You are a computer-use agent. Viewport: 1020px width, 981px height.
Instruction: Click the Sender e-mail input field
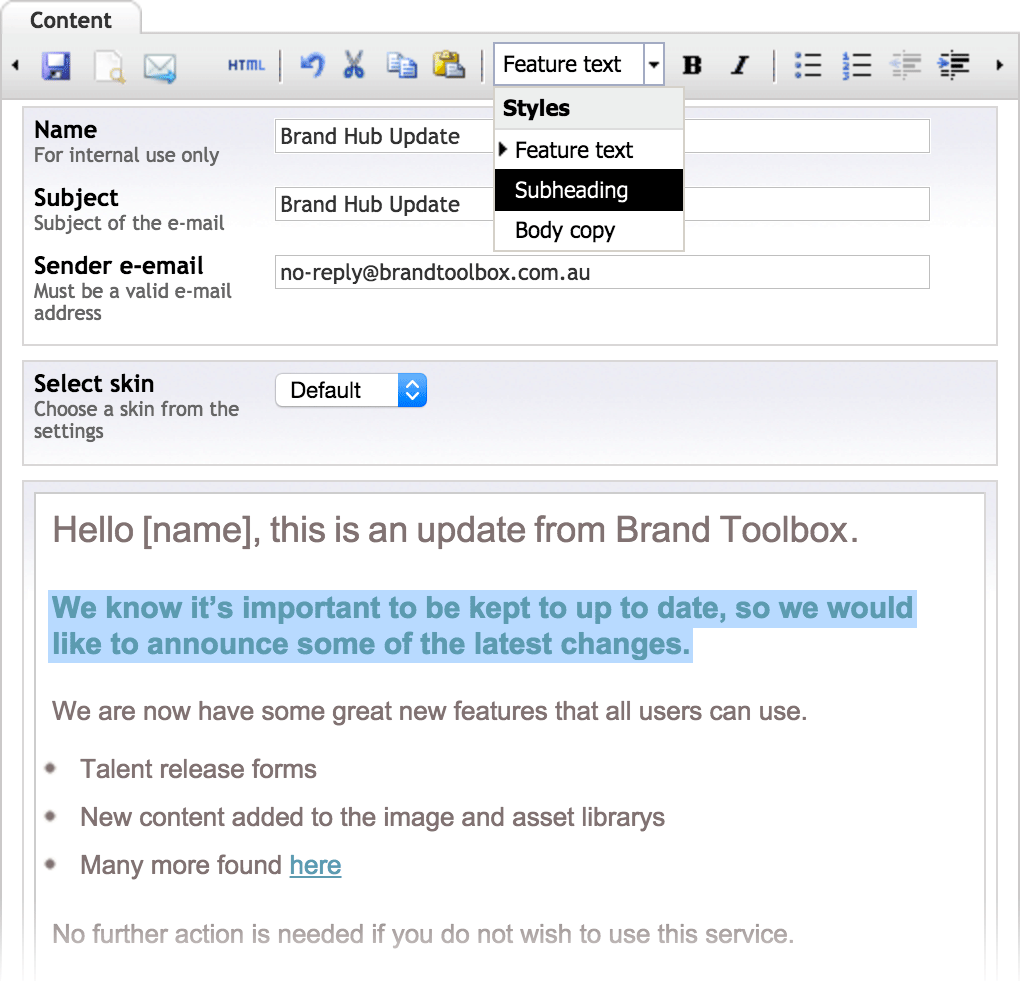(x=602, y=272)
